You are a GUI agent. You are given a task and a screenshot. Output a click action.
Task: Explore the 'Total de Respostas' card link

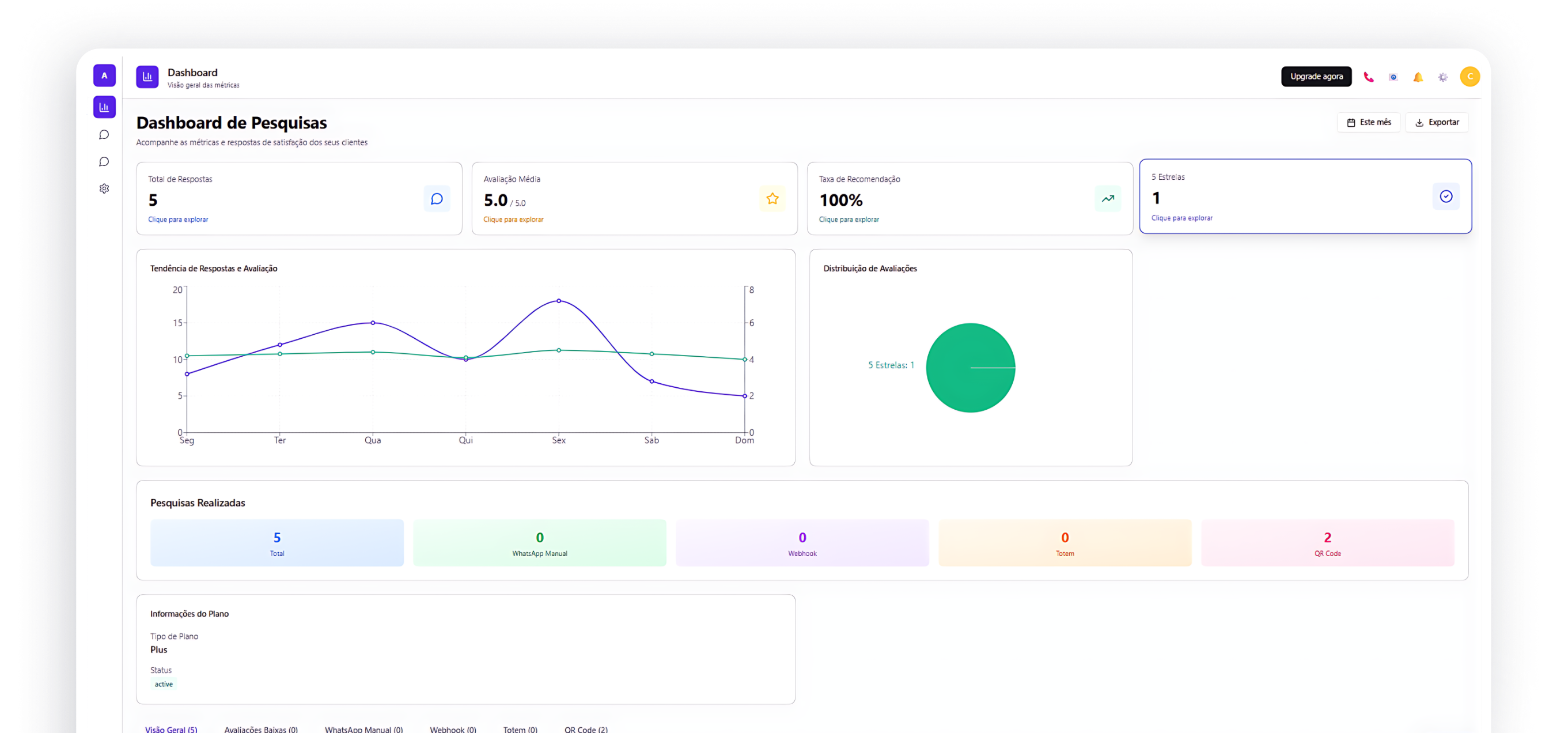(178, 219)
